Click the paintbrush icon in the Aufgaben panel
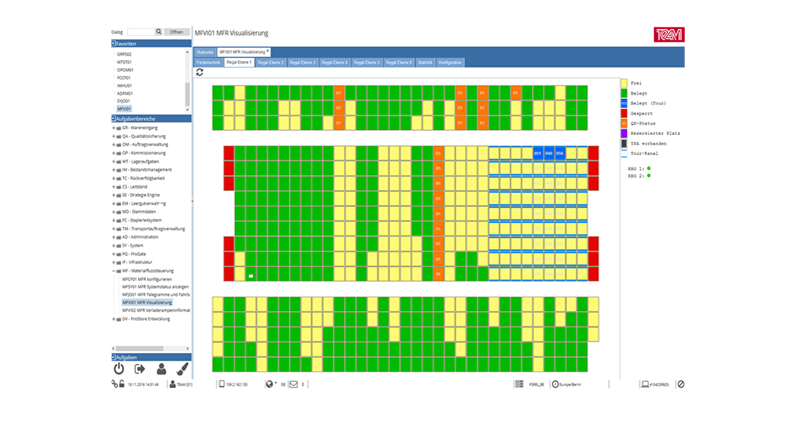 pos(182,368)
